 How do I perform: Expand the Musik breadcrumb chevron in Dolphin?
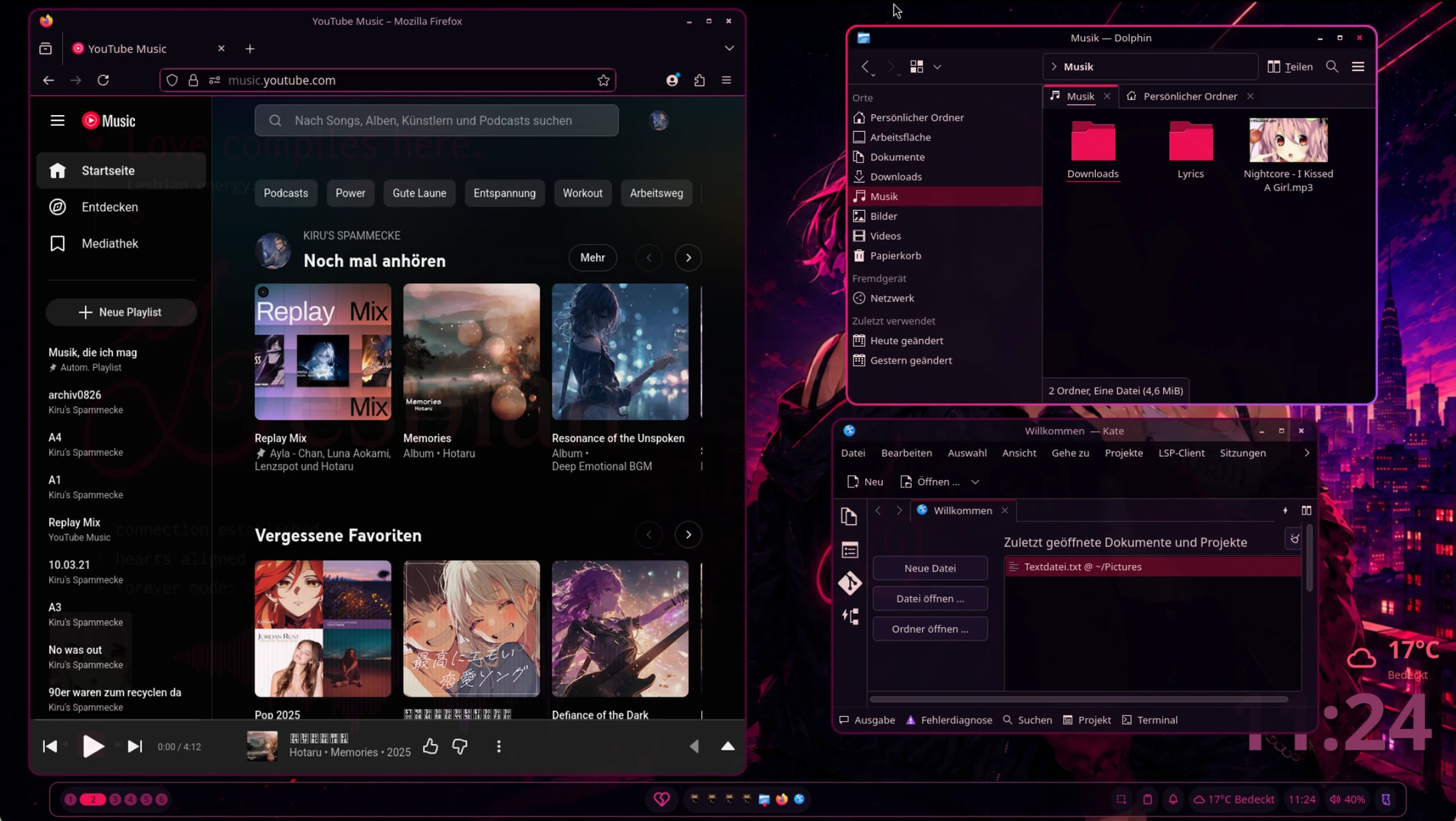(x=1054, y=67)
